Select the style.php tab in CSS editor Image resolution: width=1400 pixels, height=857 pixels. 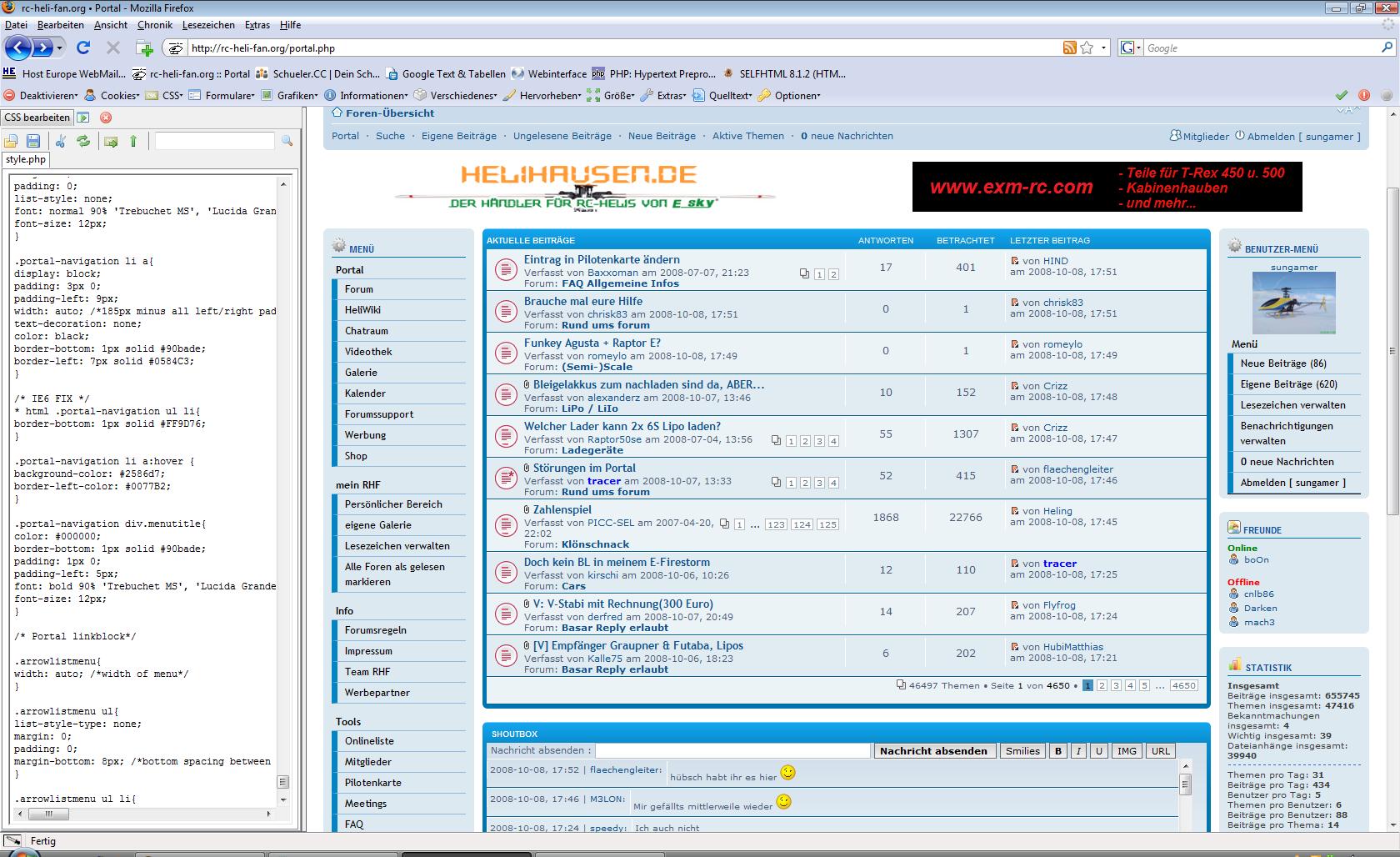coord(26,159)
